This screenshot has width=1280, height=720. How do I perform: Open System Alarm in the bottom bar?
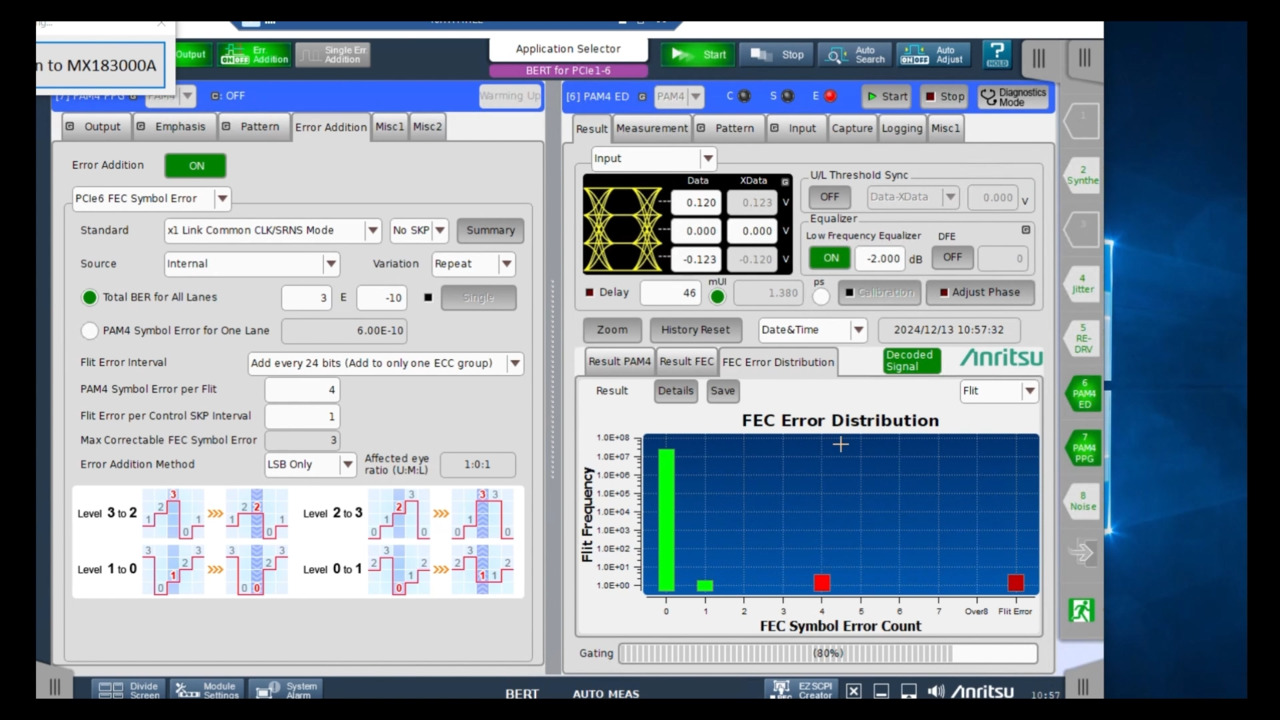284,690
